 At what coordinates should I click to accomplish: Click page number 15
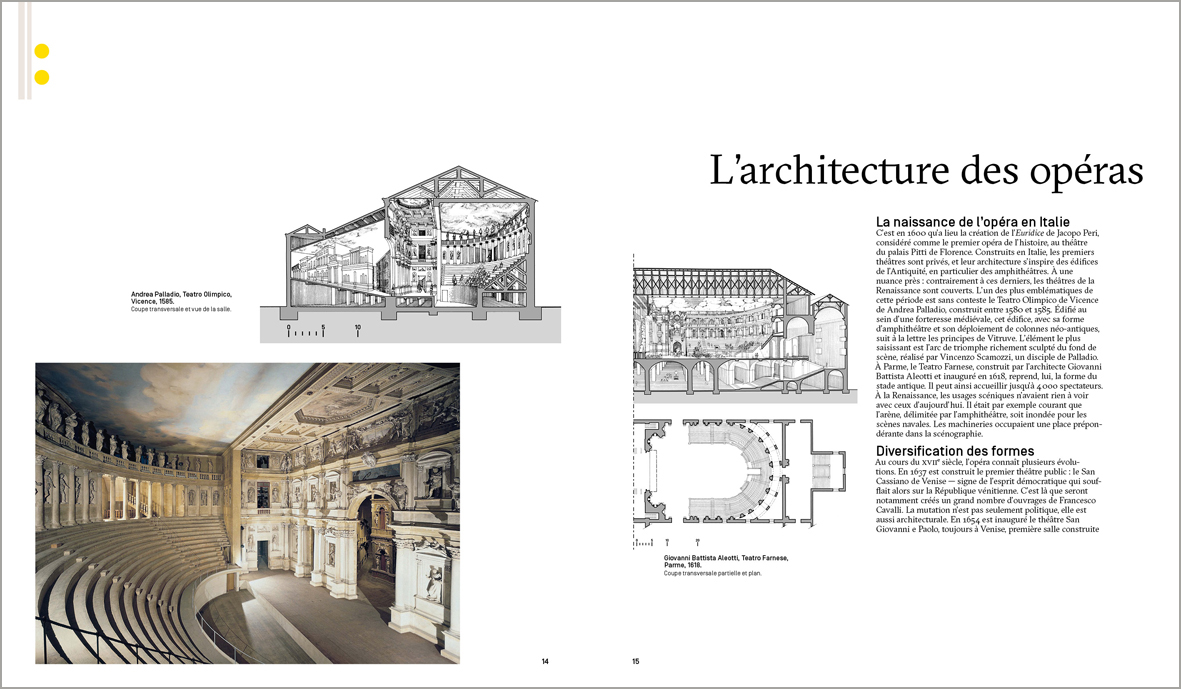point(636,661)
